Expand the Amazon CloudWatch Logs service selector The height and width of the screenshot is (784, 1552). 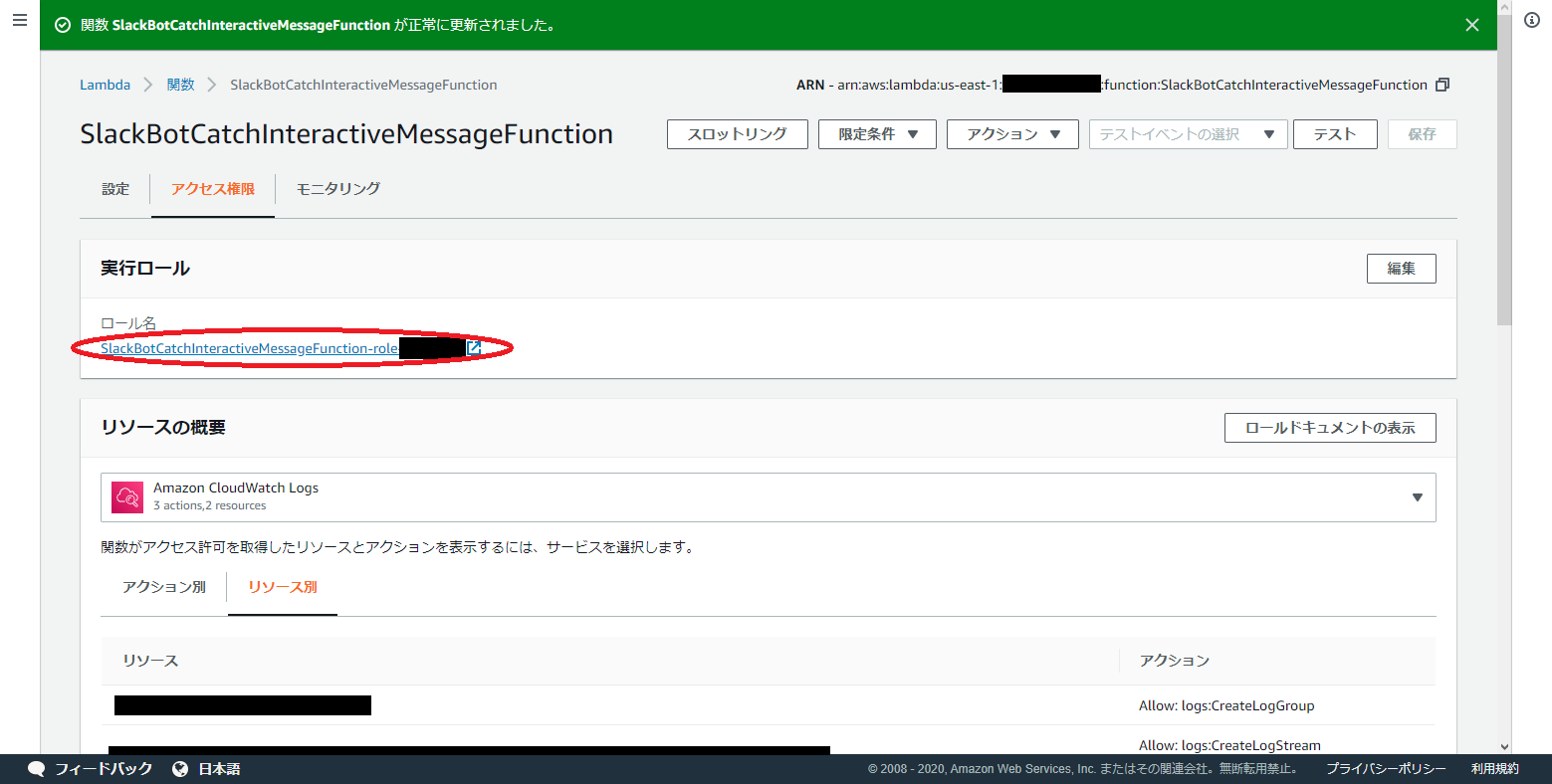[x=769, y=497]
